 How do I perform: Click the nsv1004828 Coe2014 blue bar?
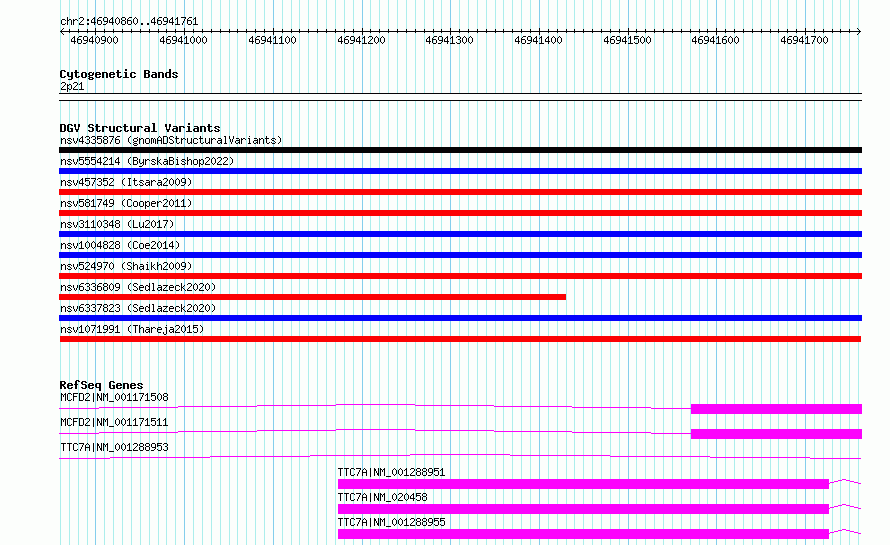pyautogui.click(x=460, y=255)
